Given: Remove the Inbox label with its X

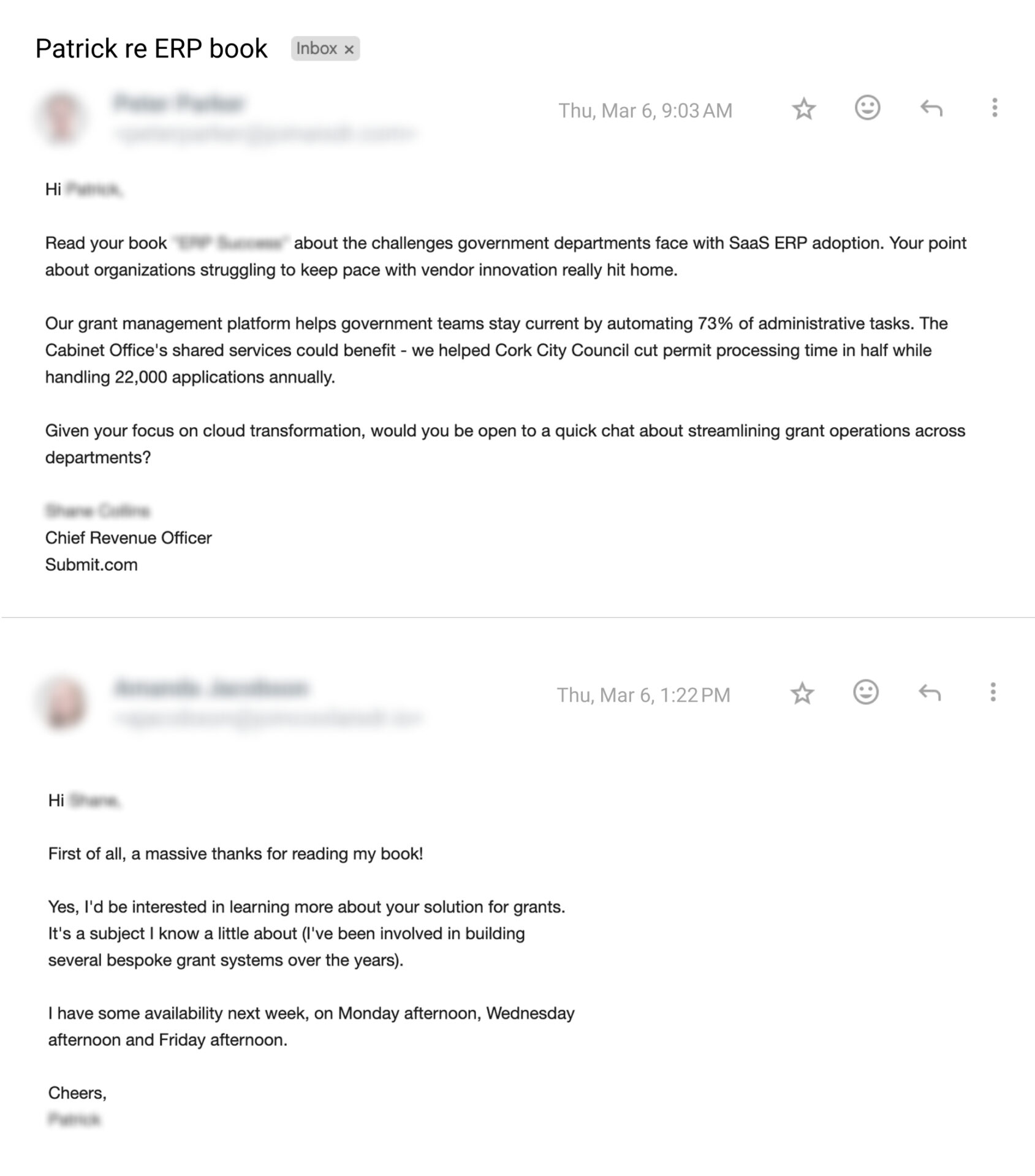Looking at the screenshot, I should tap(349, 50).
